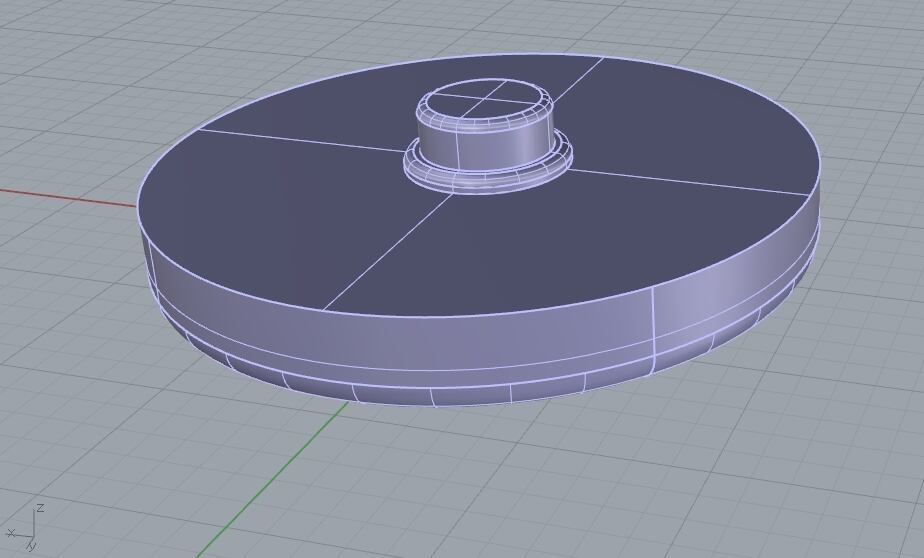This screenshot has width=924, height=558.
Task: Pick the red X-axis line on the grid
Action: tap(68, 197)
